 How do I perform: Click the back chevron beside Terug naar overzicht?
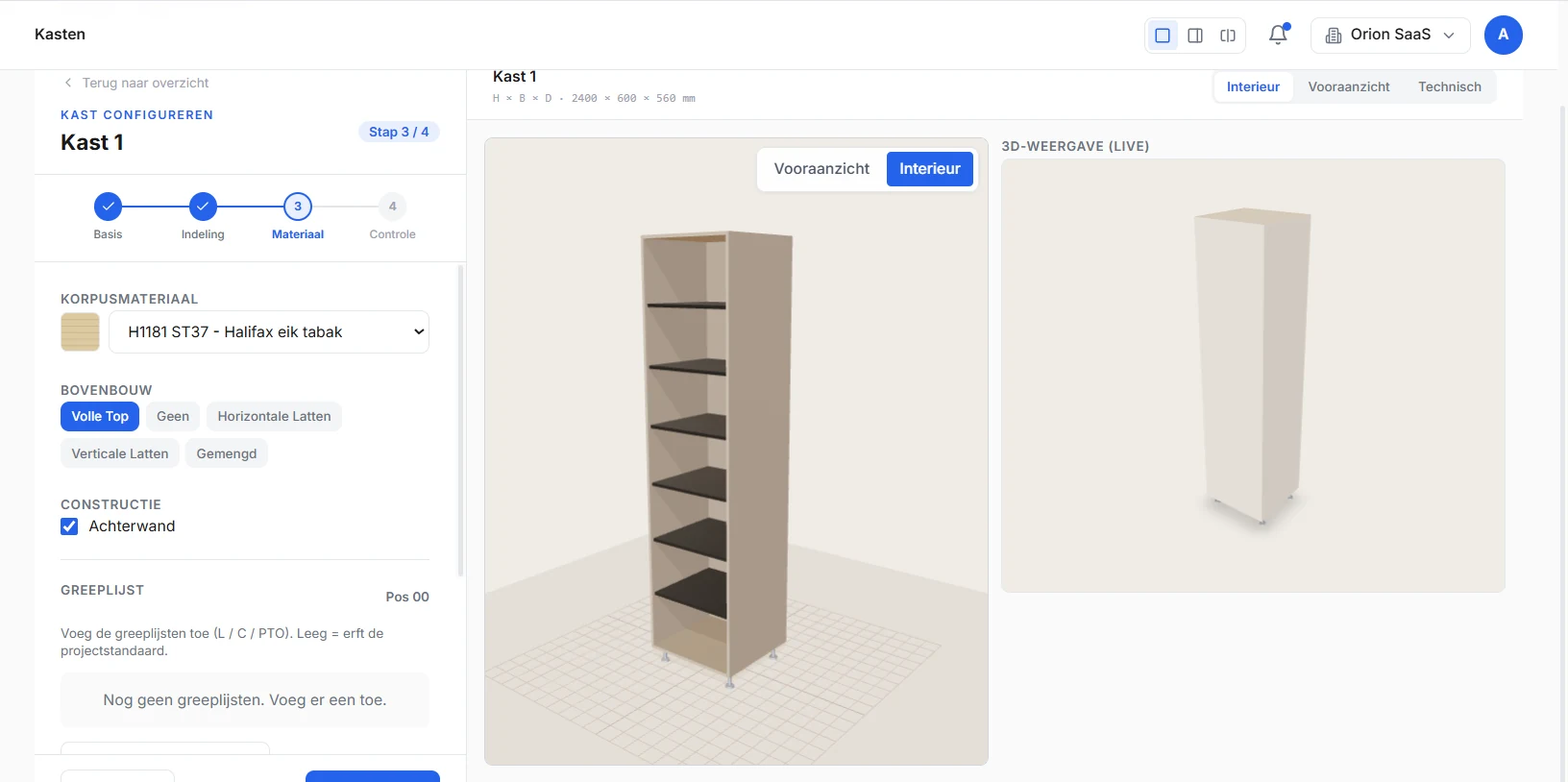67,83
